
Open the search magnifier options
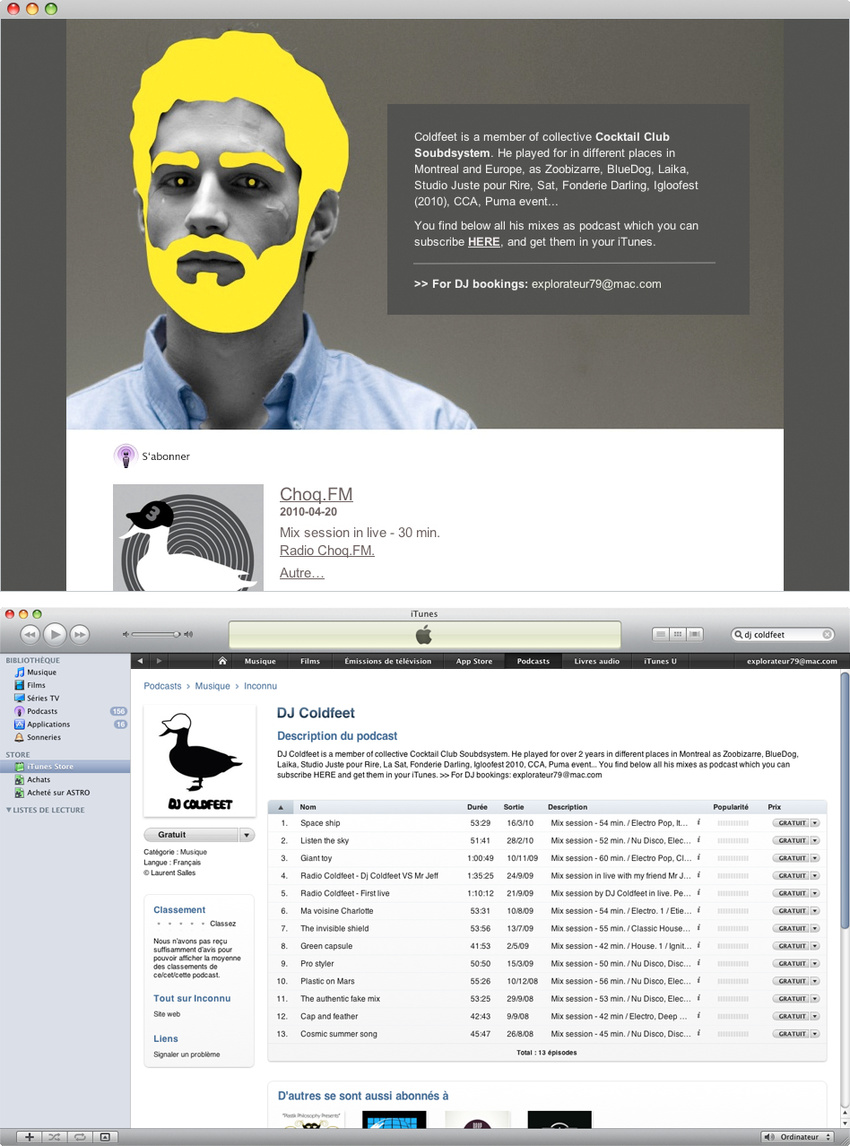pyautogui.click(x=738, y=634)
